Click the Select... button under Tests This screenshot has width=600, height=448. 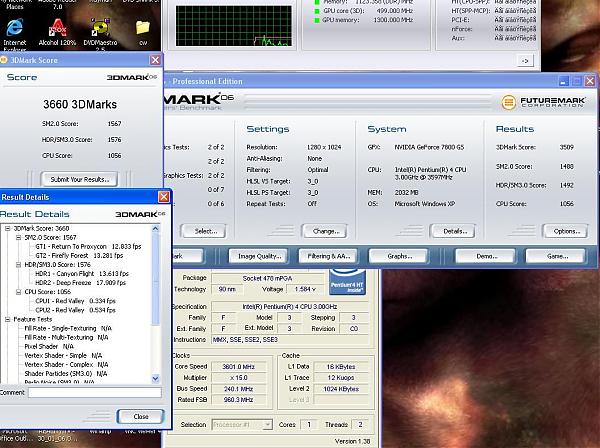(x=204, y=231)
